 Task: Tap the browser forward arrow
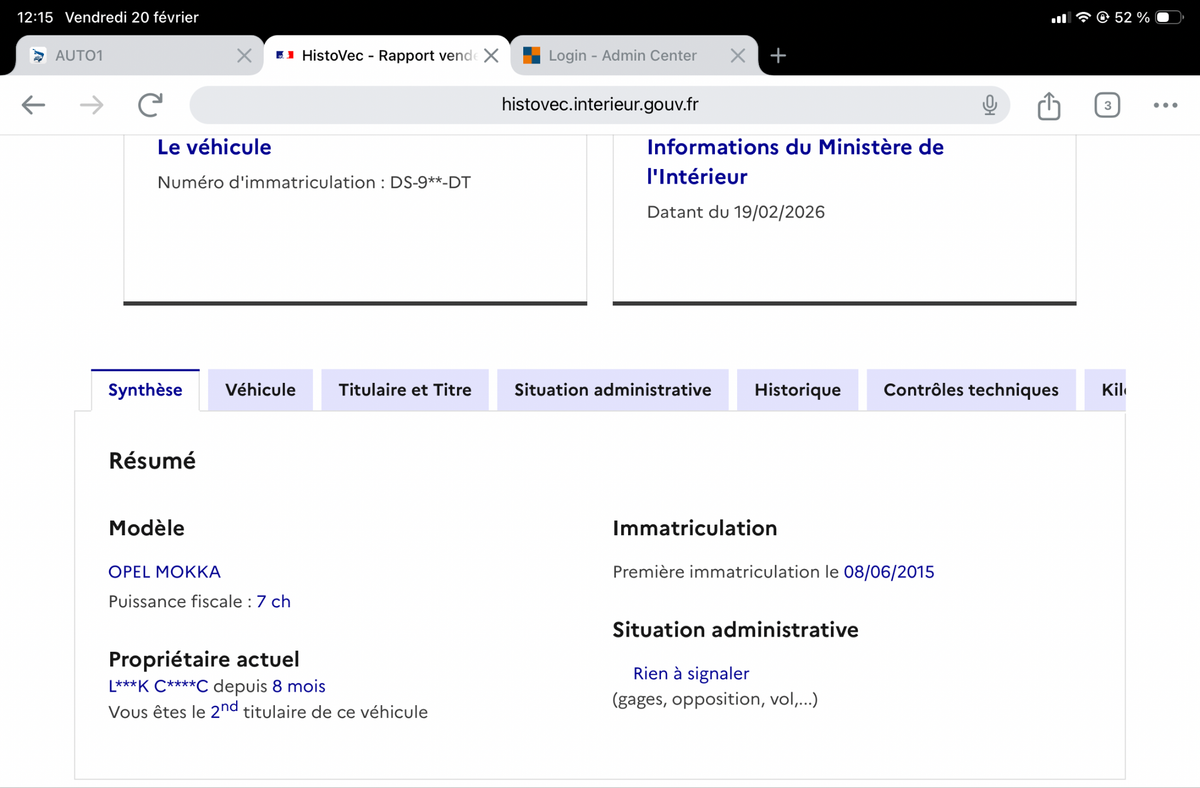[92, 105]
